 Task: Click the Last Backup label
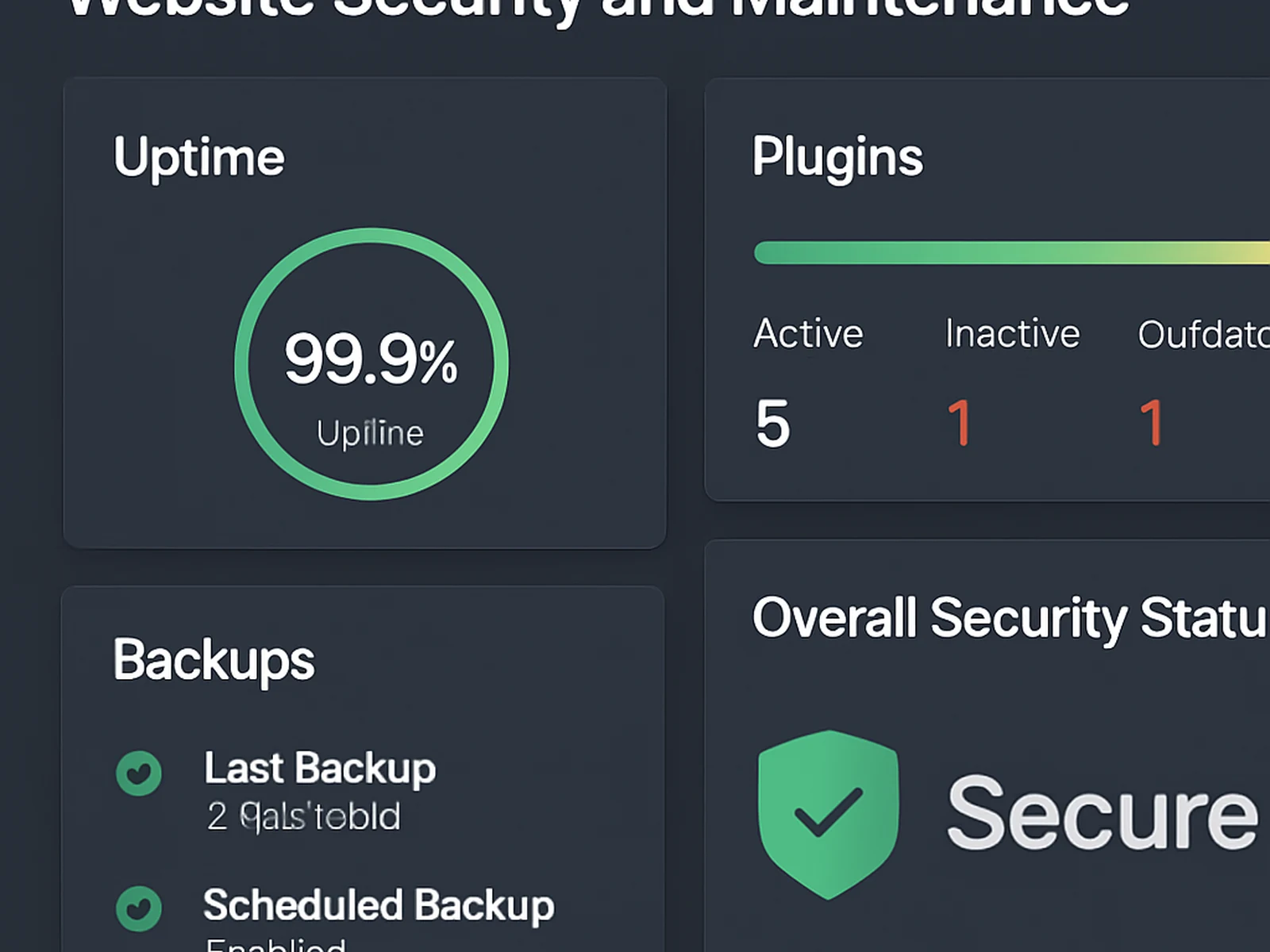point(320,768)
